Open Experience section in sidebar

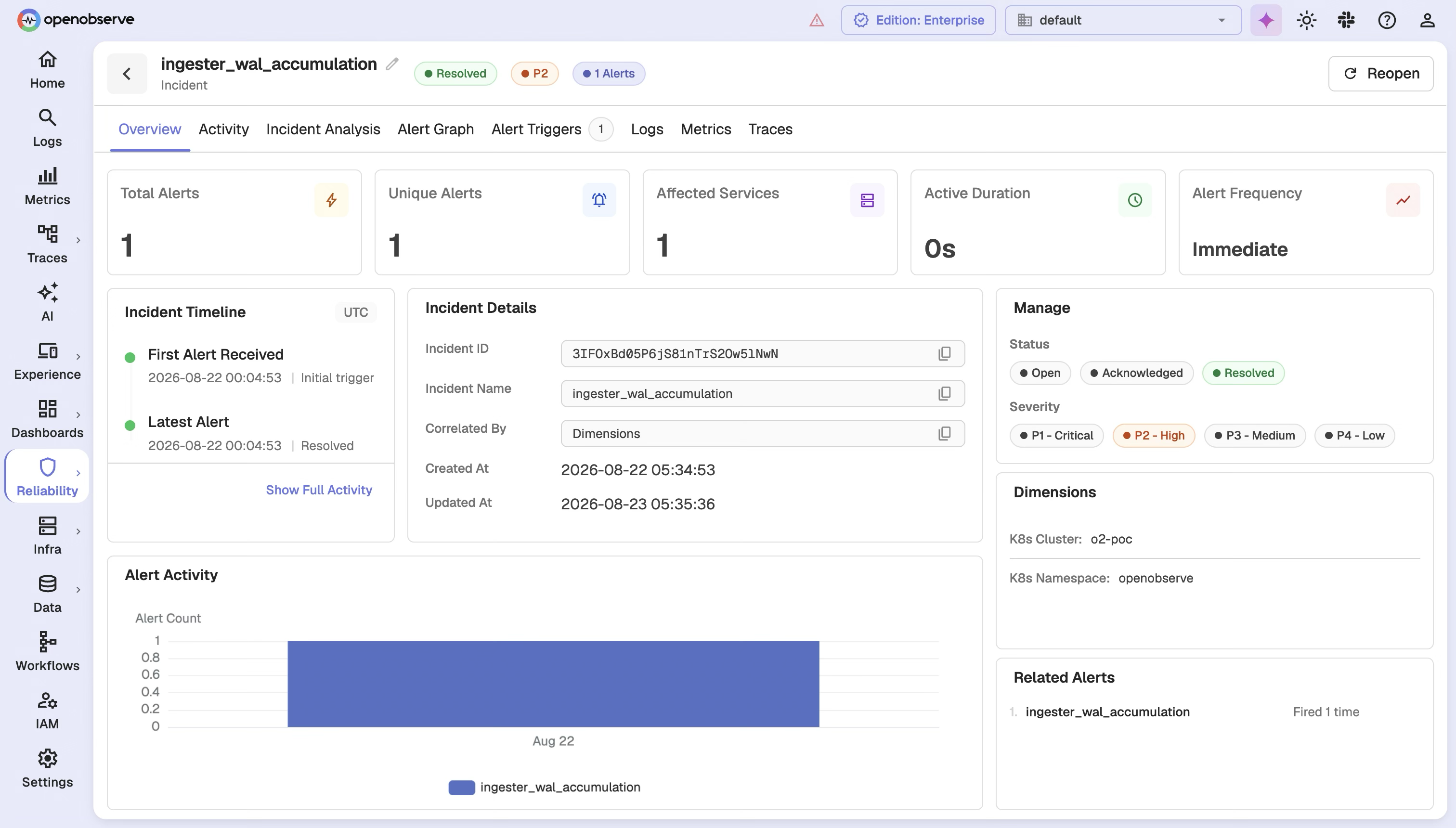click(47, 361)
